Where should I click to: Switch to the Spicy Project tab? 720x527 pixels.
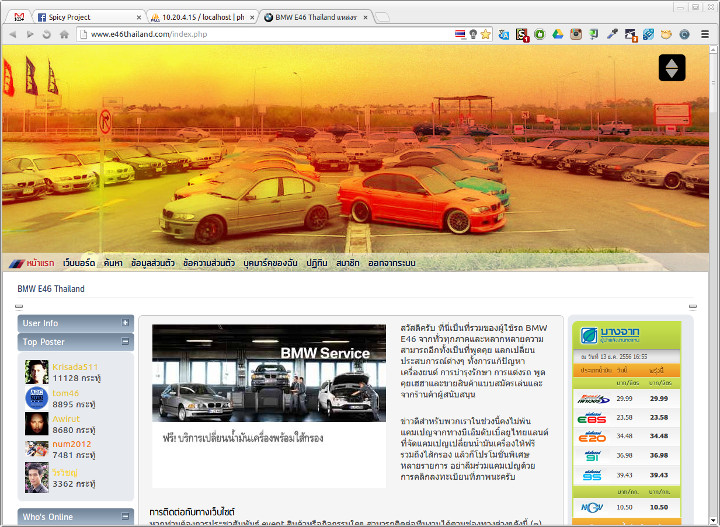tap(90, 17)
